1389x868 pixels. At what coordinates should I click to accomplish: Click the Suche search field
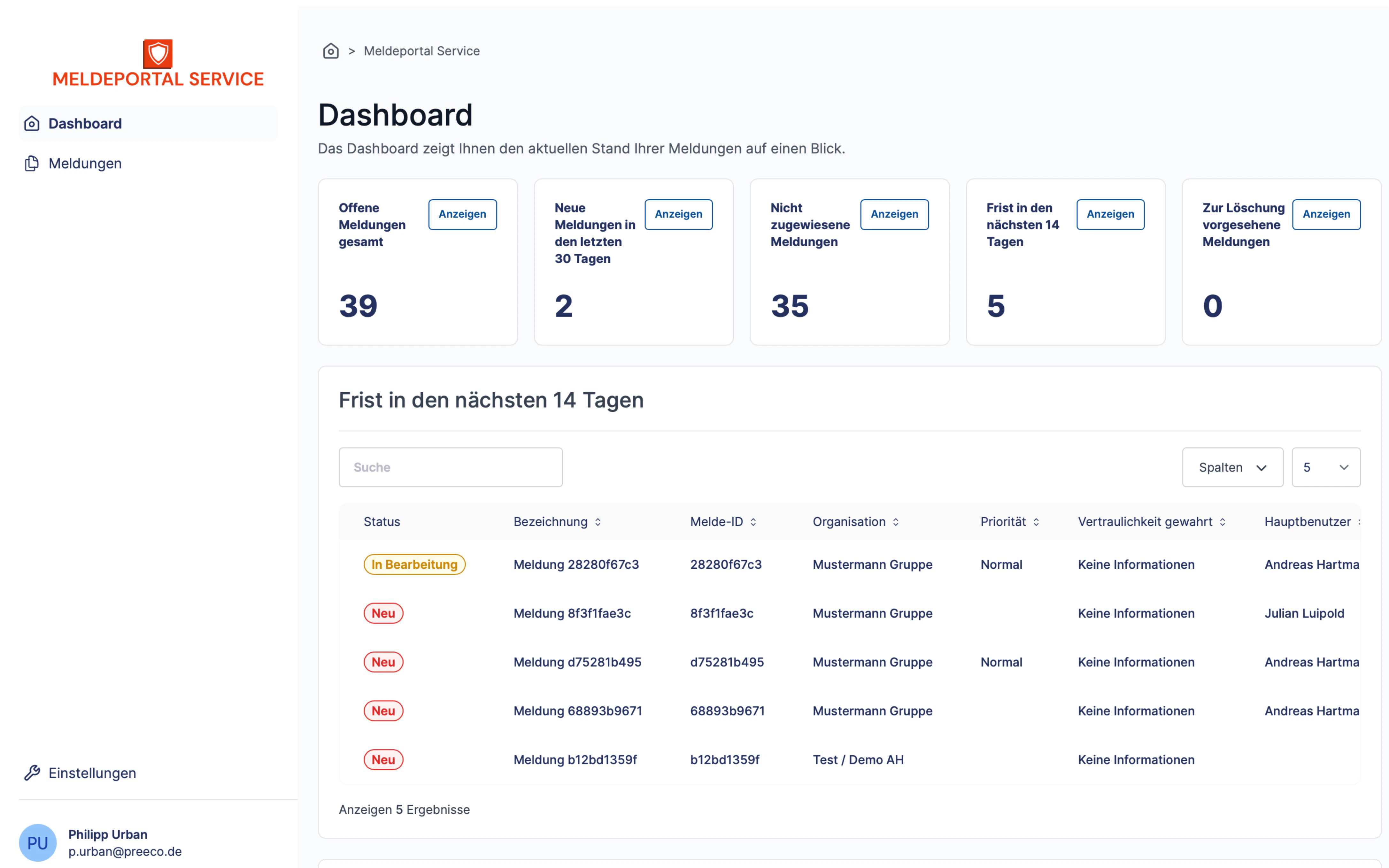[451, 467]
